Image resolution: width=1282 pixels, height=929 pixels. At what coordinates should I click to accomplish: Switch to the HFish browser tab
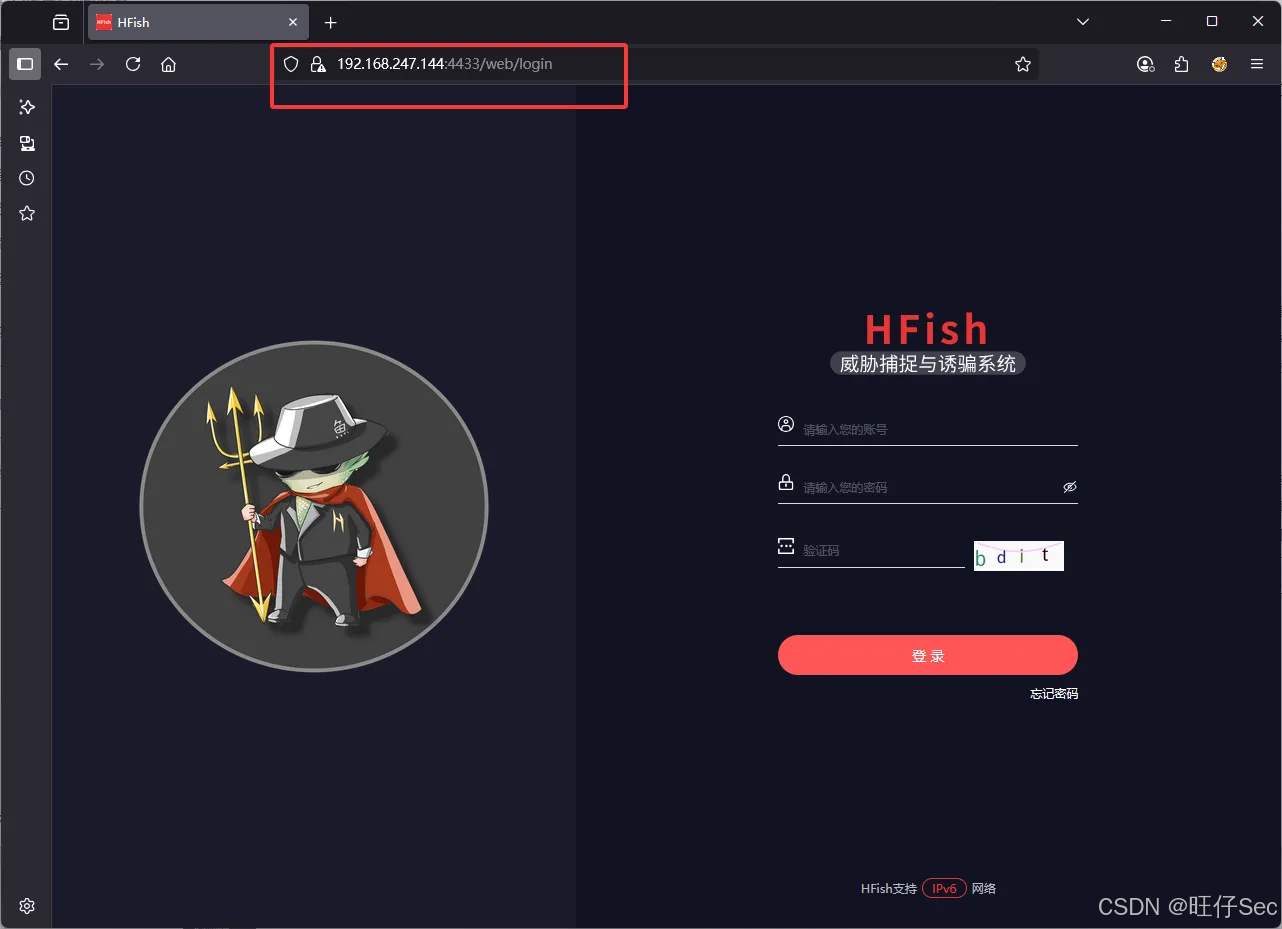pyautogui.click(x=198, y=22)
